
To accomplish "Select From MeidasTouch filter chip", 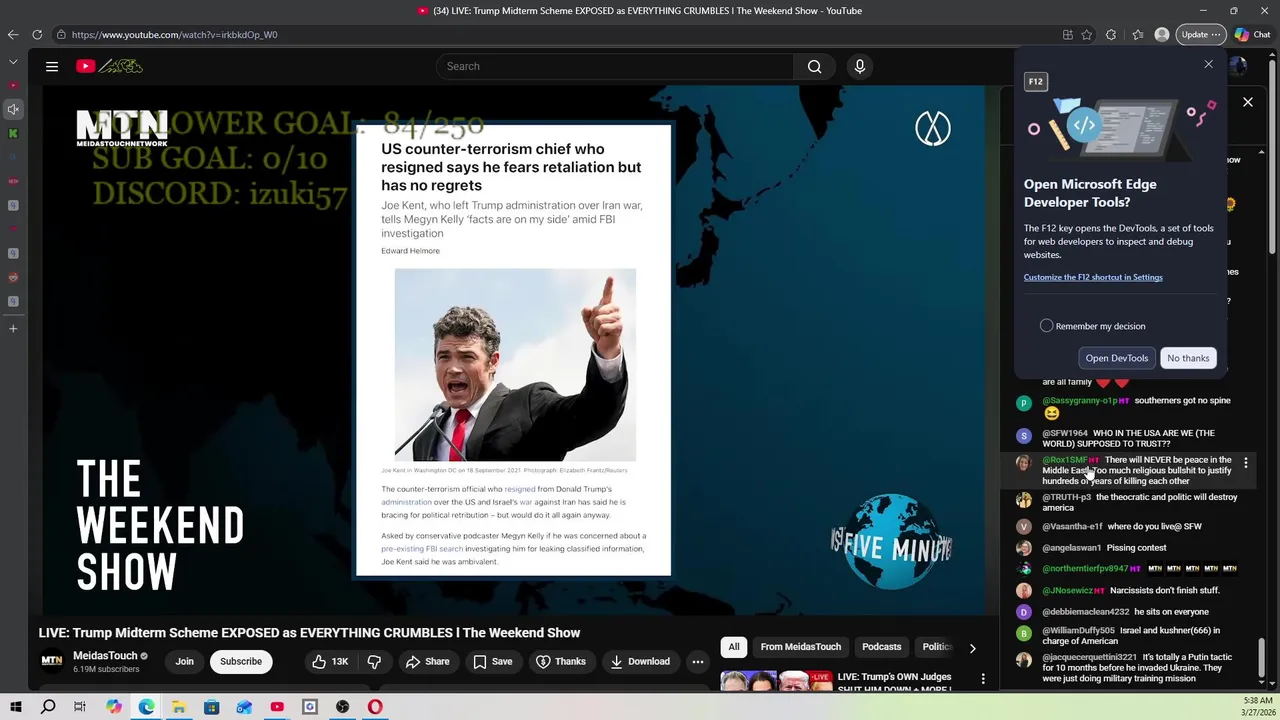I will click(800, 646).
